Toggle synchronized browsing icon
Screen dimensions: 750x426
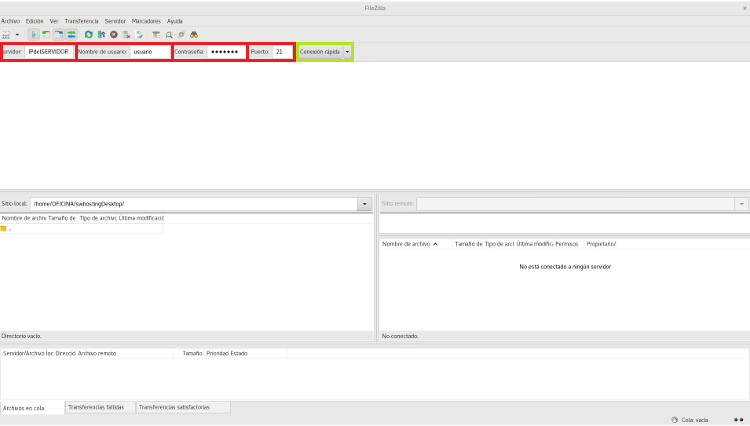tap(181, 34)
